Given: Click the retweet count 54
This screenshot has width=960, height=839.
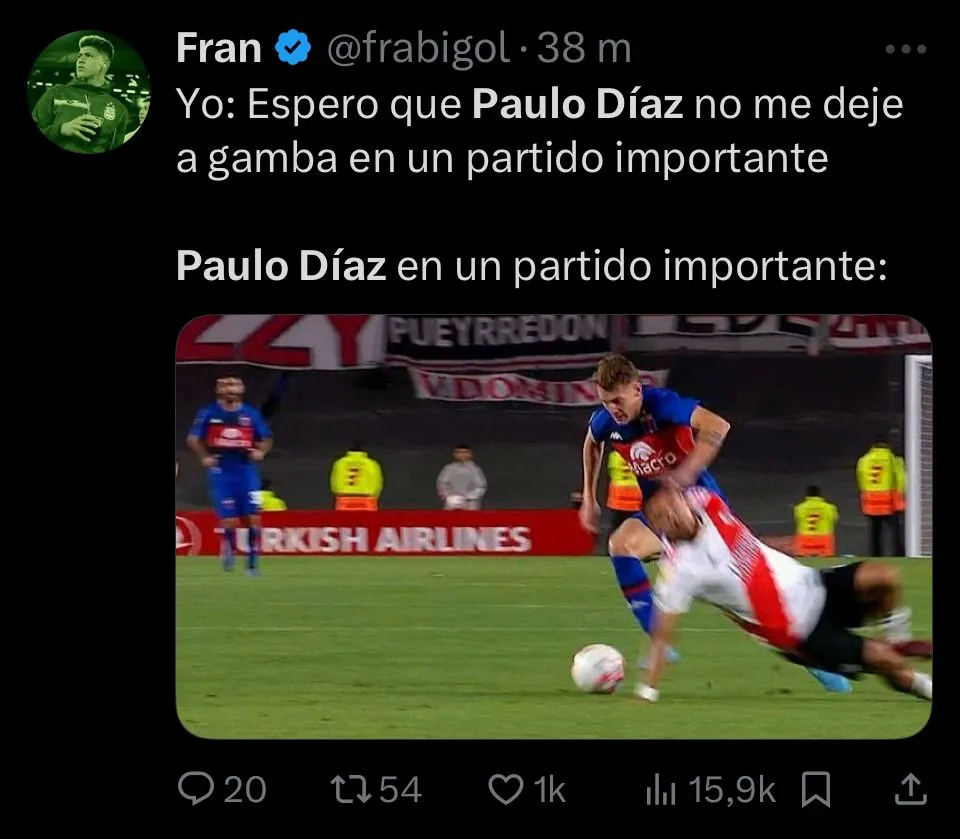Looking at the screenshot, I should (400, 789).
